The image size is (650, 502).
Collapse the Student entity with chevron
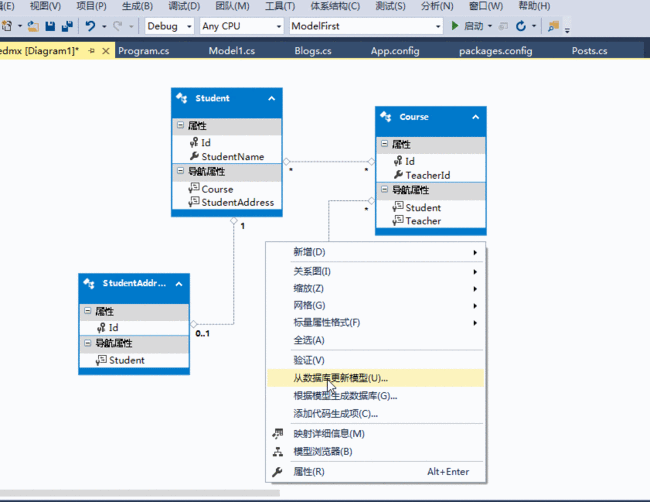tap(272, 98)
